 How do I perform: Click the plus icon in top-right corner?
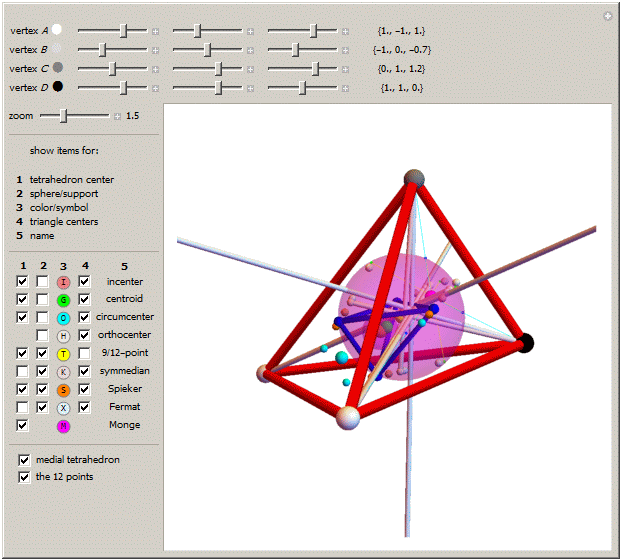click(x=608, y=15)
